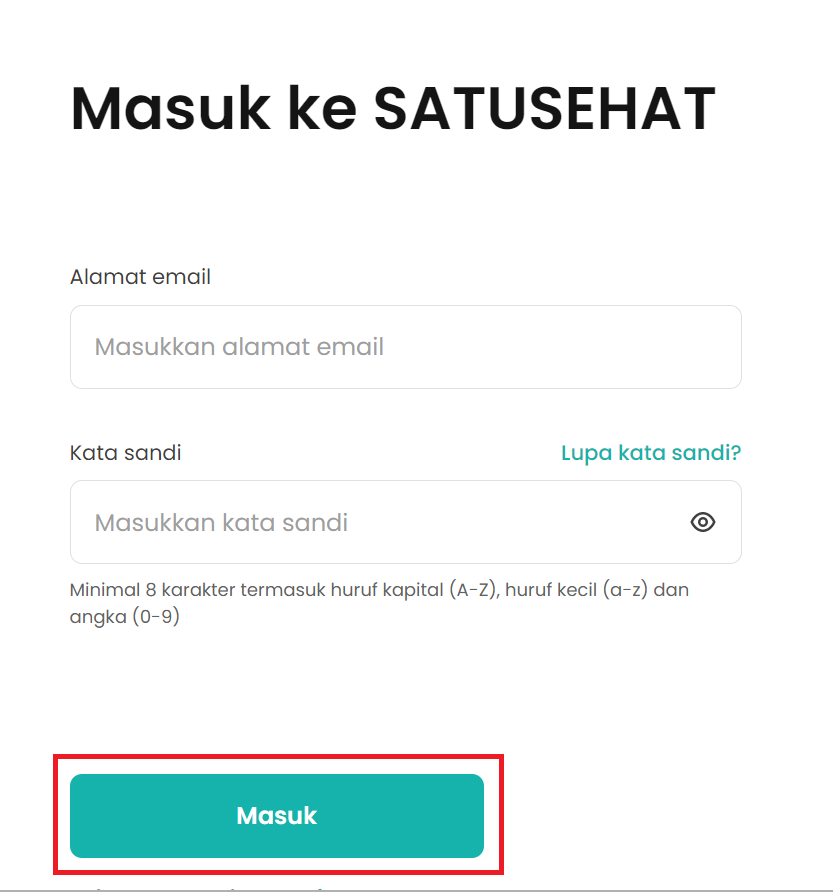Click the word Masuk in the heading
The image size is (833, 892).
click(170, 108)
